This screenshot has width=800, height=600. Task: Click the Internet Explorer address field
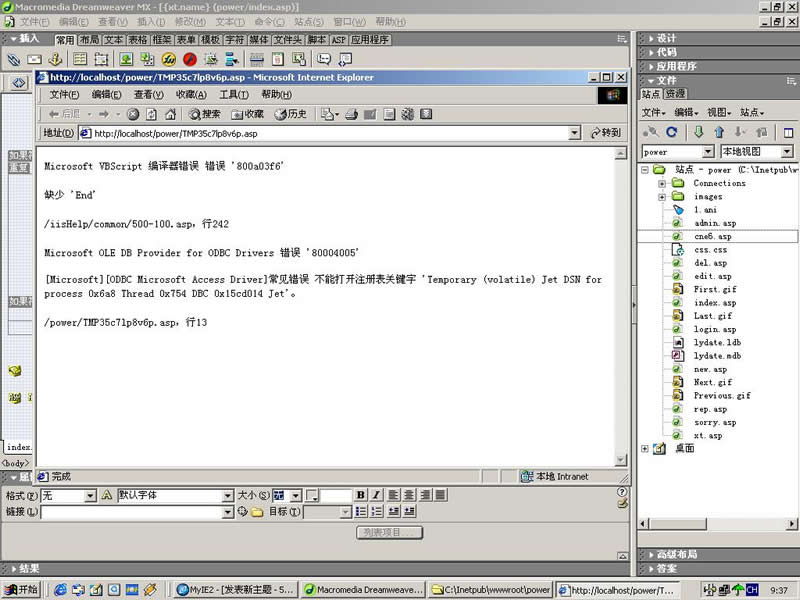click(330, 133)
